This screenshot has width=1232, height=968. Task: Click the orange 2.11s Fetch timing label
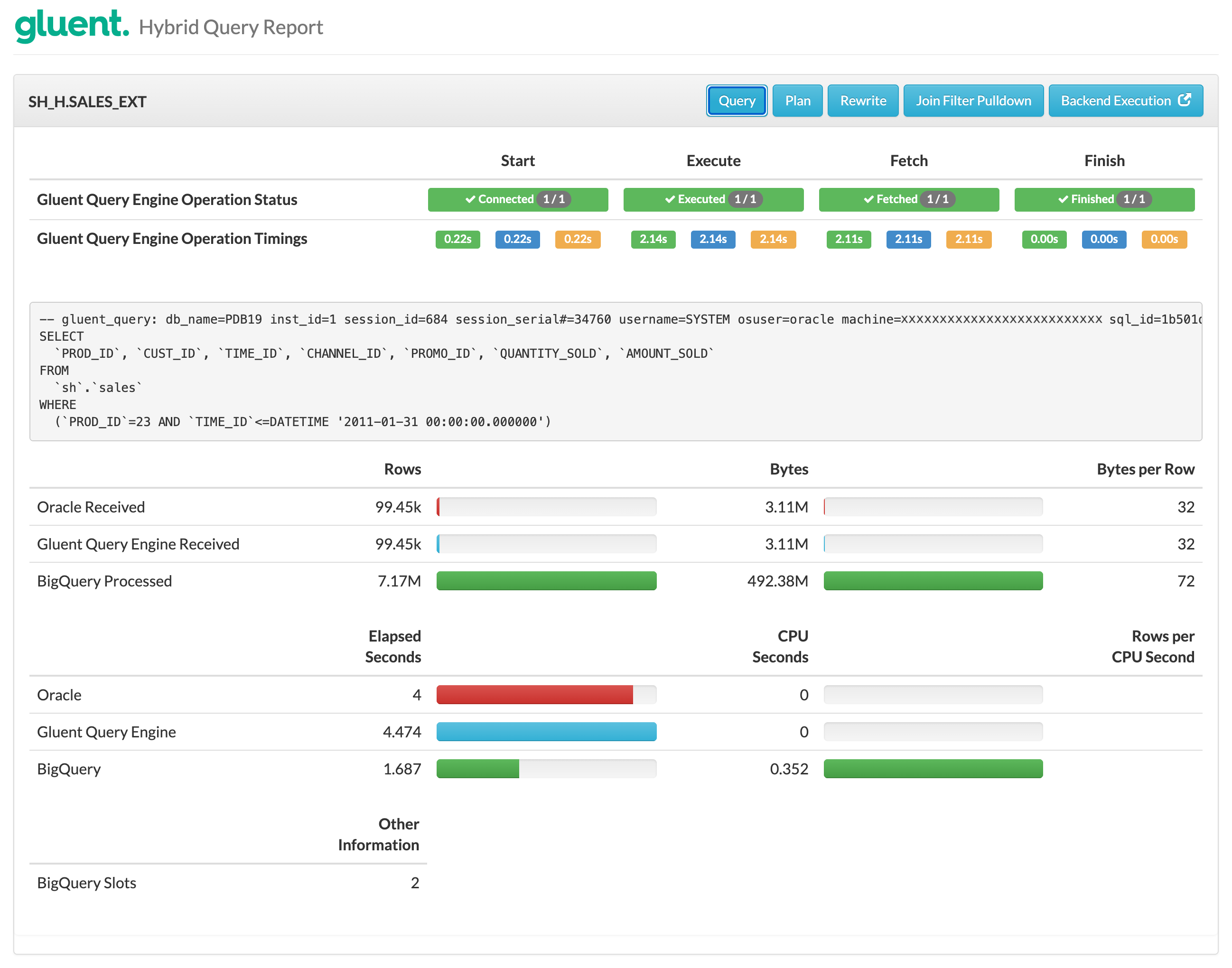click(969, 239)
